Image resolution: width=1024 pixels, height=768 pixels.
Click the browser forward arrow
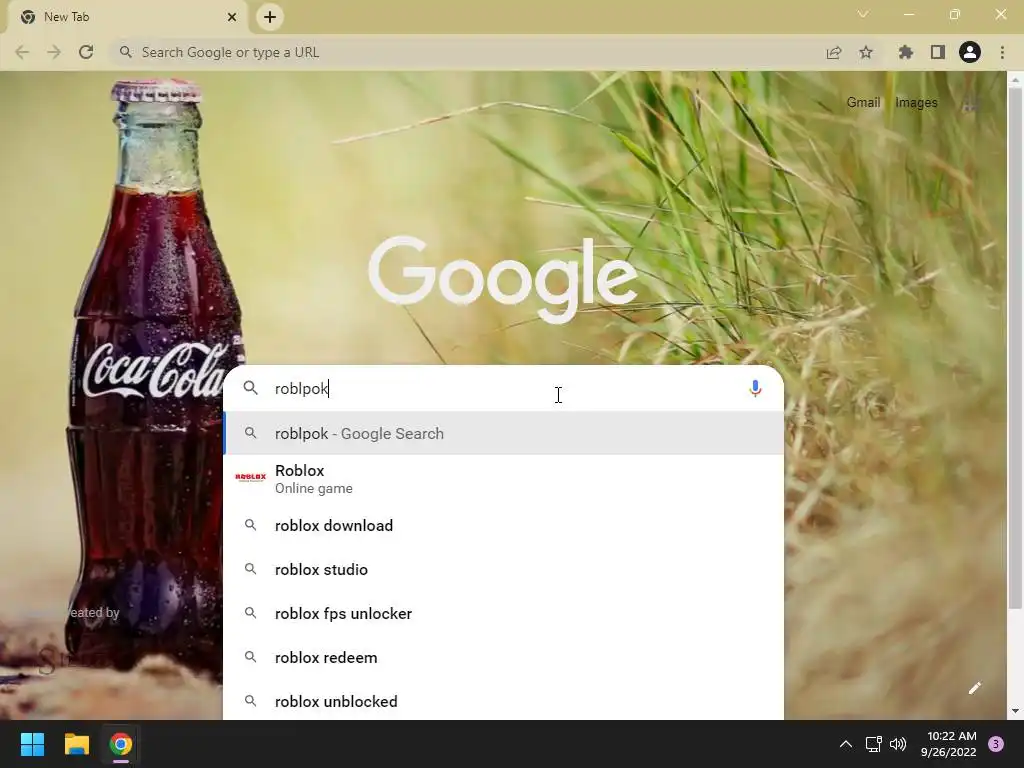[54, 52]
